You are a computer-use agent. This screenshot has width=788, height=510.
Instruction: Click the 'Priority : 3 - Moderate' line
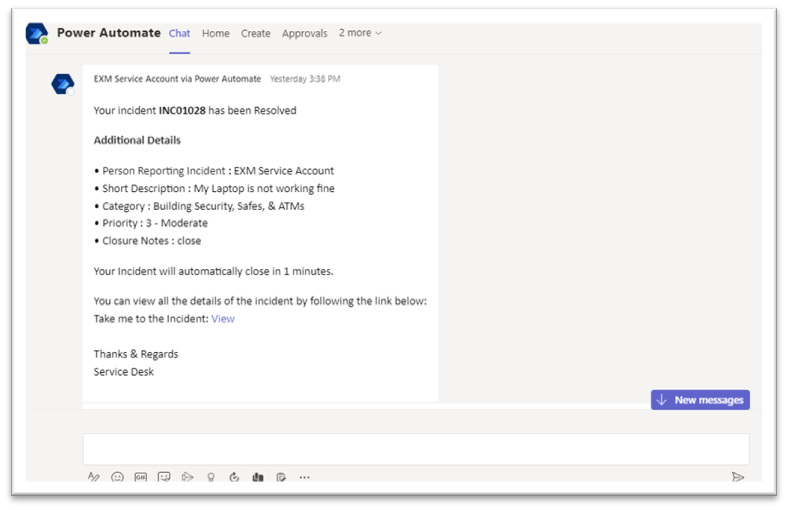pyautogui.click(x=151, y=223)
